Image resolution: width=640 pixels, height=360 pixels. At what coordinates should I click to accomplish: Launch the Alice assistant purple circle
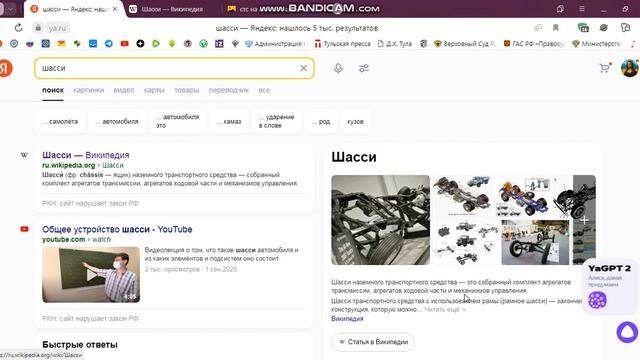627,332
